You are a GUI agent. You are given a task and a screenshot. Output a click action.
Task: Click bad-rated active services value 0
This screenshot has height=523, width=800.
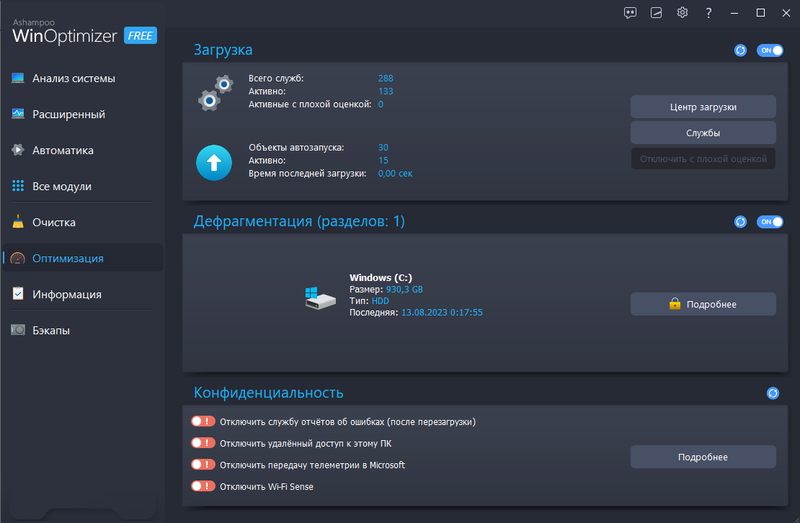coord(381,104)
